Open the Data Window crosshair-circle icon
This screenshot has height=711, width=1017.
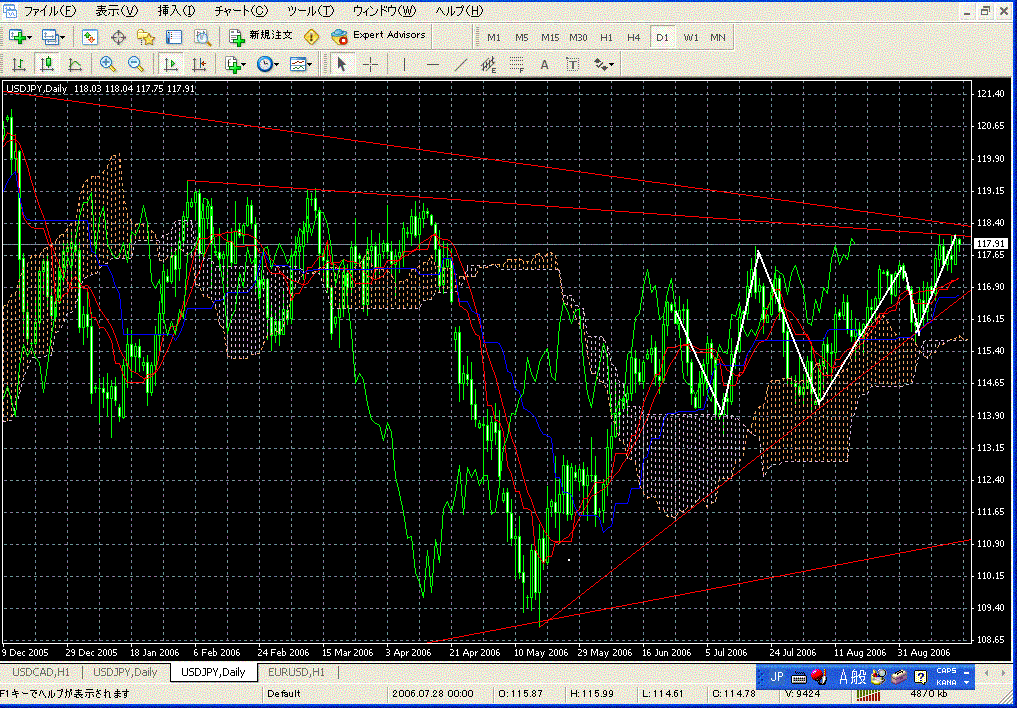point(118,37)
